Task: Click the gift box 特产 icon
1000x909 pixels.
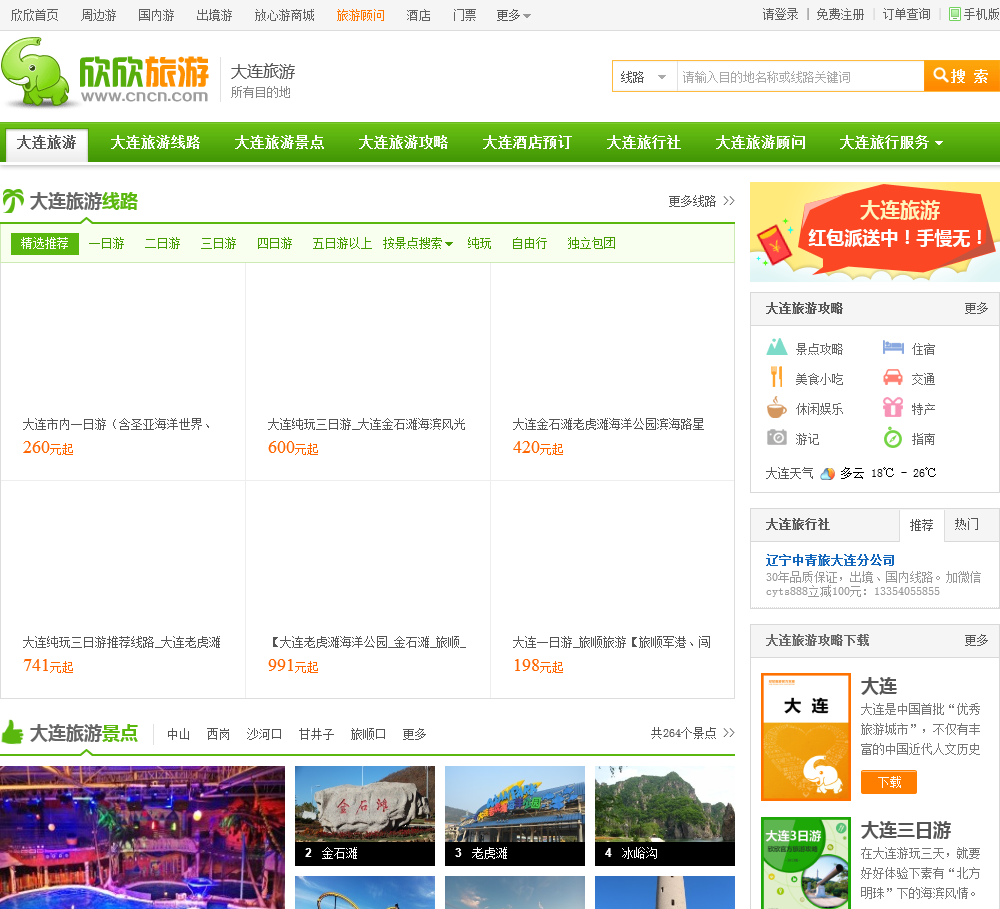Action: coord(893,408)
